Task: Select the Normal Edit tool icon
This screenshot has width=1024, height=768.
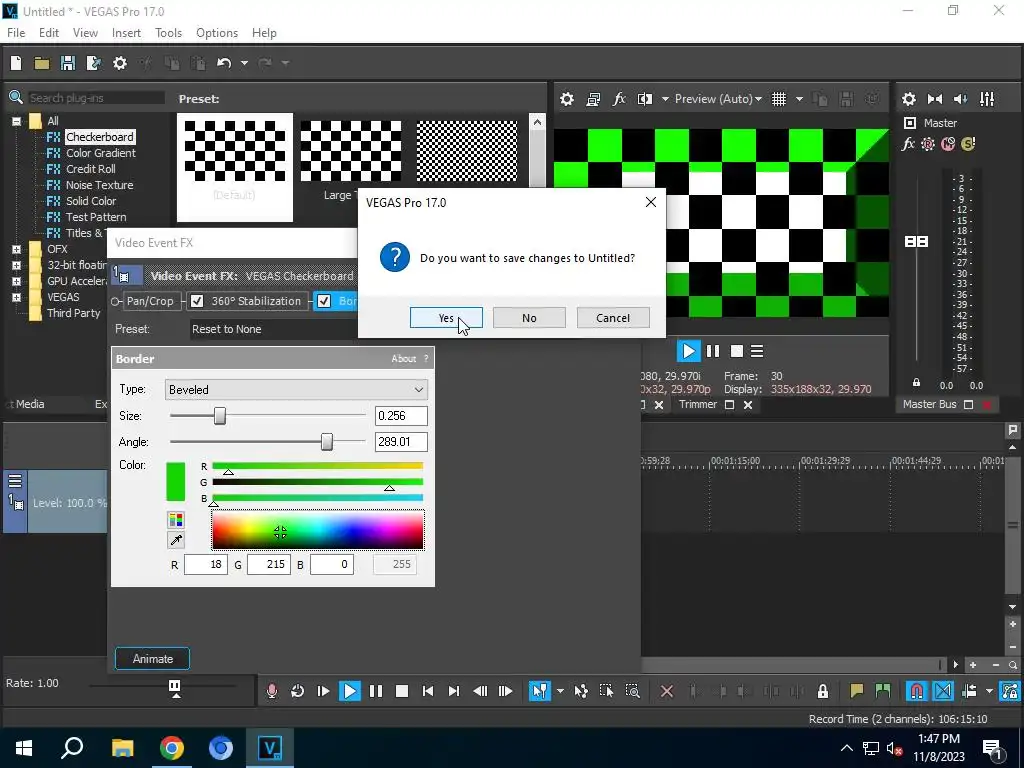Action: coord(539,691)
